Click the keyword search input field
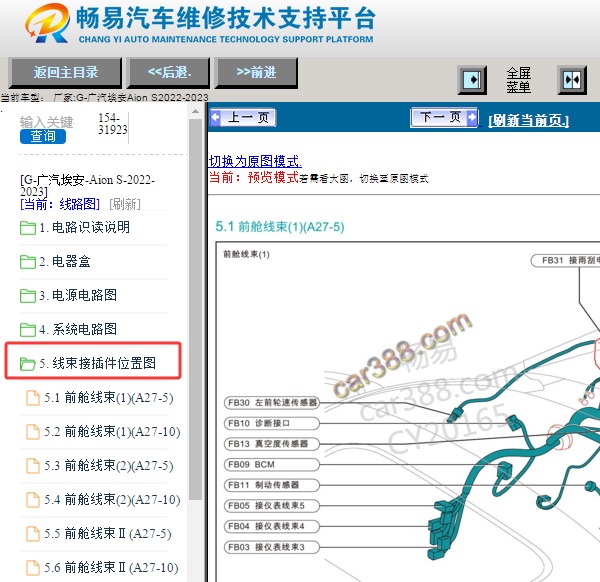The height and width of the screenshot is (582, 600). (46, 122)
